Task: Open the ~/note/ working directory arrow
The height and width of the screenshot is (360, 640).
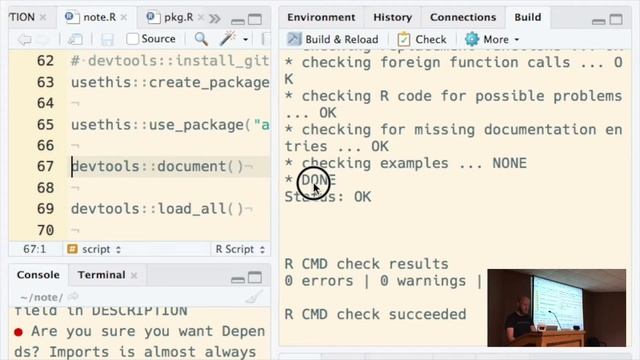Action: click(73, 296)
